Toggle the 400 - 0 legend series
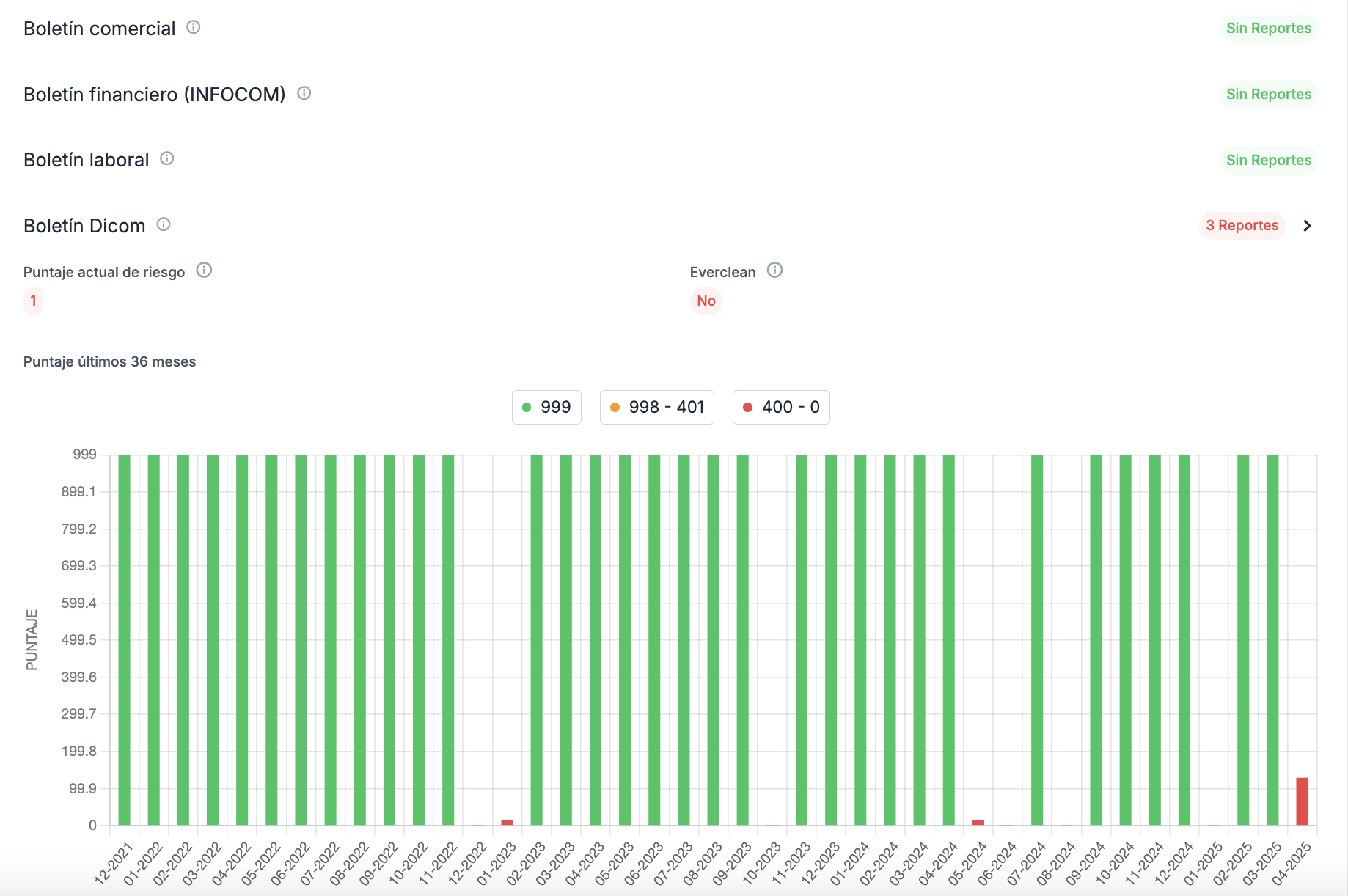 [781, 407]
